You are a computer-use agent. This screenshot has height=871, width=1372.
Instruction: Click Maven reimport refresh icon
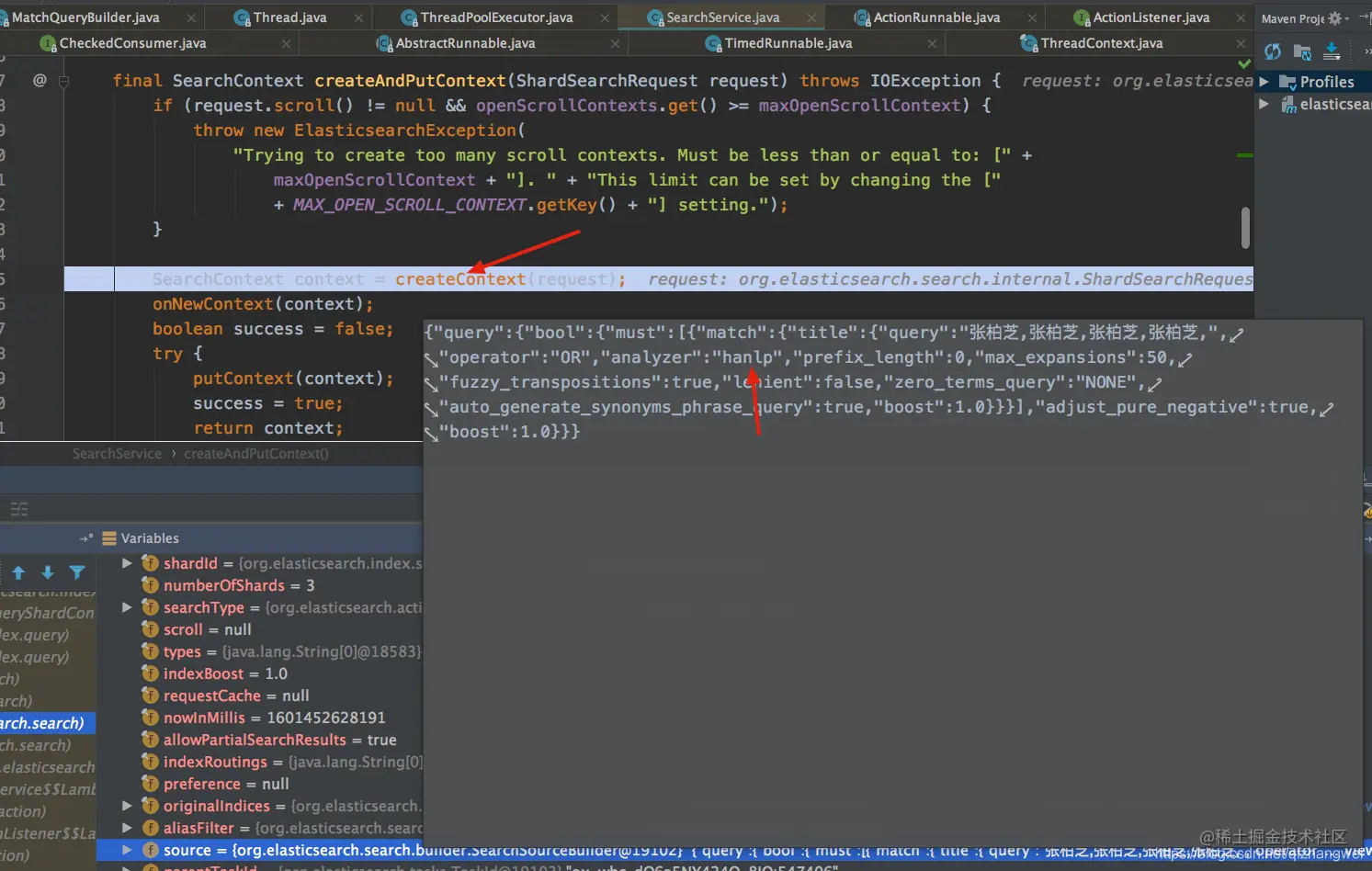pos(1273,52)
